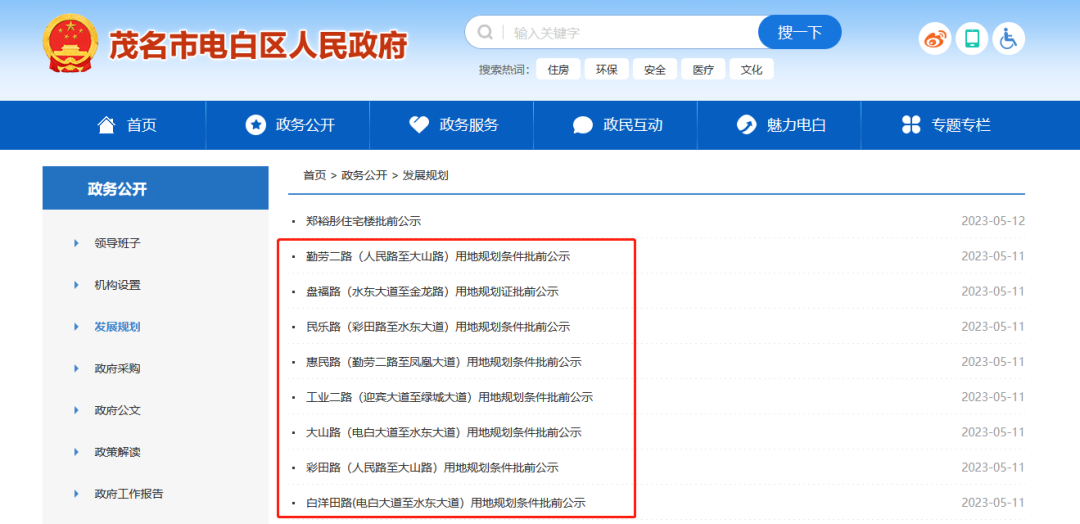
Task: Click the arrow beside 政府公文
Action: pos(76,410)
